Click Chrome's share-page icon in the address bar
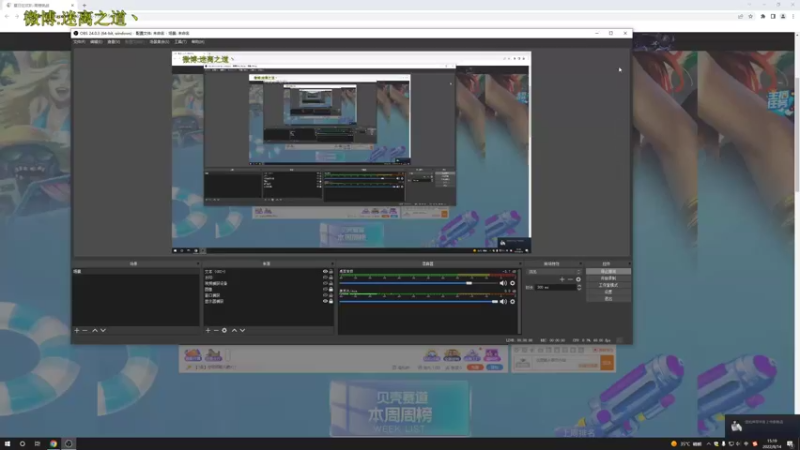The image size is (800, 450). (x=740, y=16)
